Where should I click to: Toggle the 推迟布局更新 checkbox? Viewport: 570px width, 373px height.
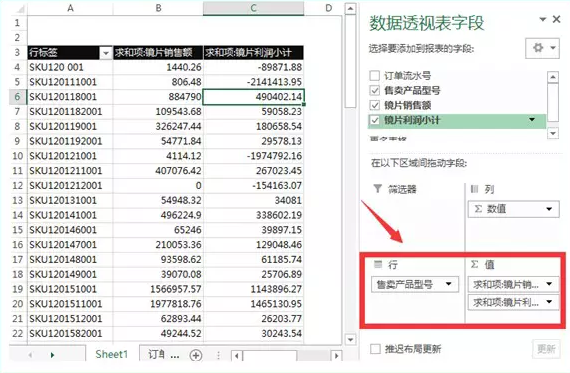click(375, 349)
